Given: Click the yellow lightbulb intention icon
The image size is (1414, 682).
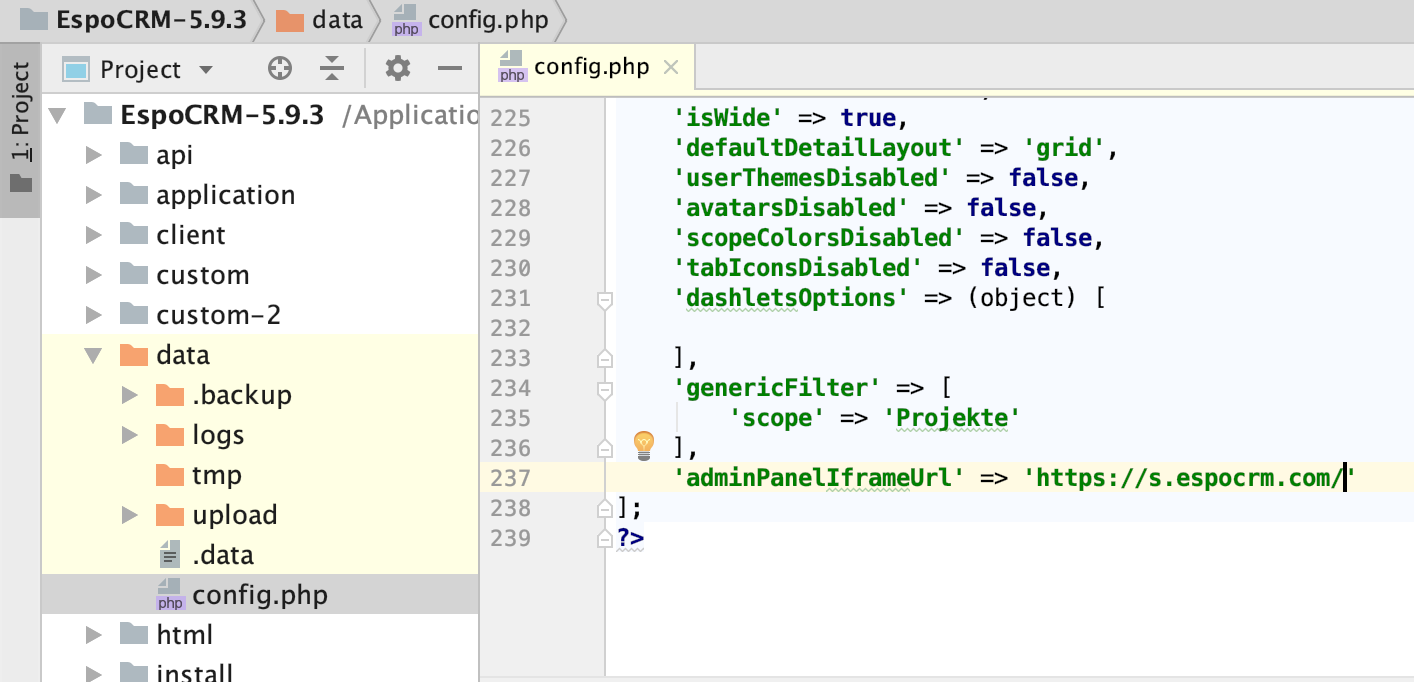Looking at the screenshot, I should pyautogui.click(x=644, y=444).
